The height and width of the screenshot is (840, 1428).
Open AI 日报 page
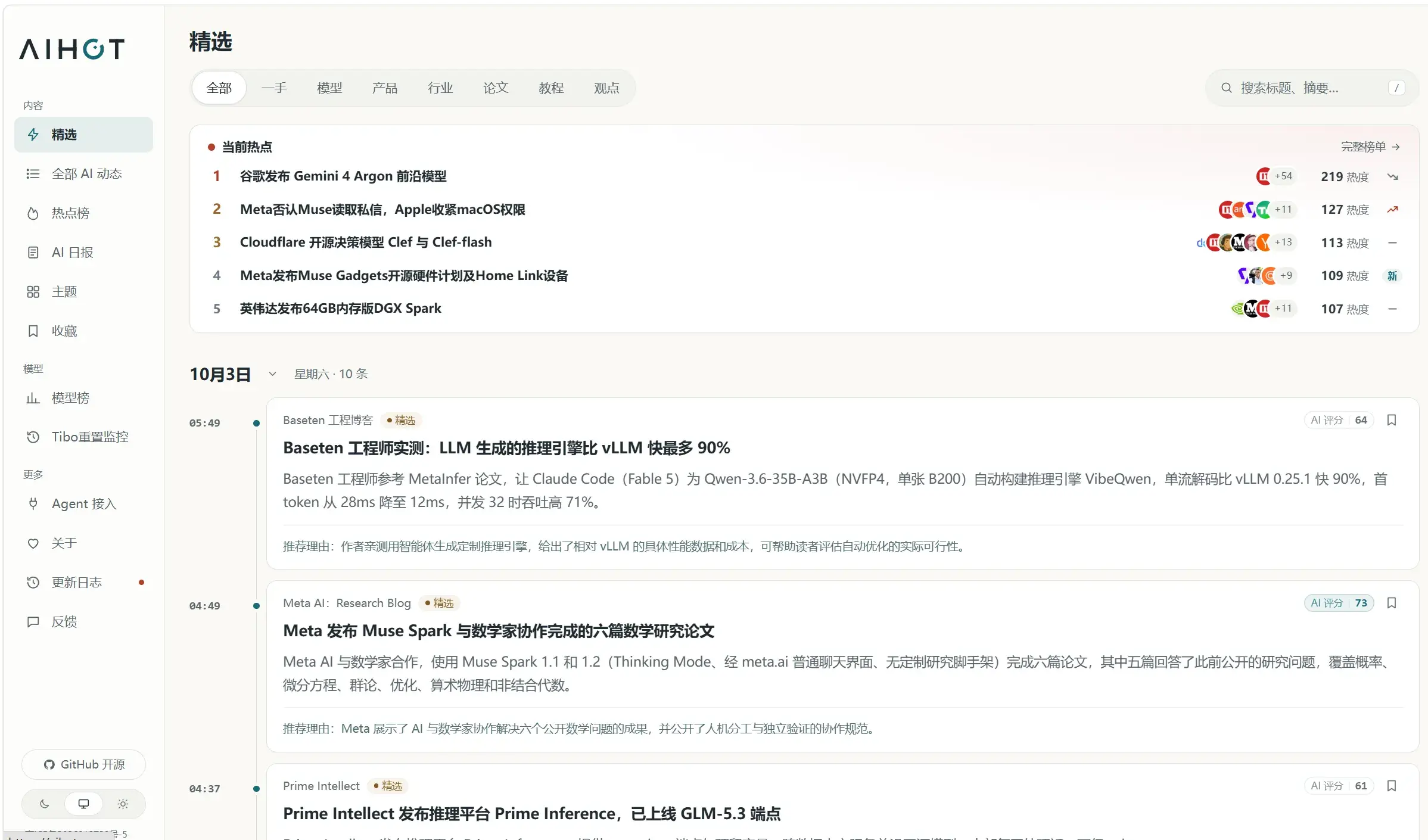pos(83,253)
